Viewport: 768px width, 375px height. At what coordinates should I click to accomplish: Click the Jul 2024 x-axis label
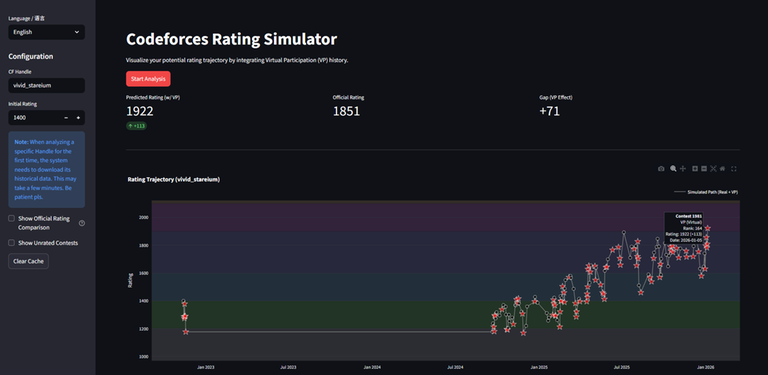[x=456, y=366]
